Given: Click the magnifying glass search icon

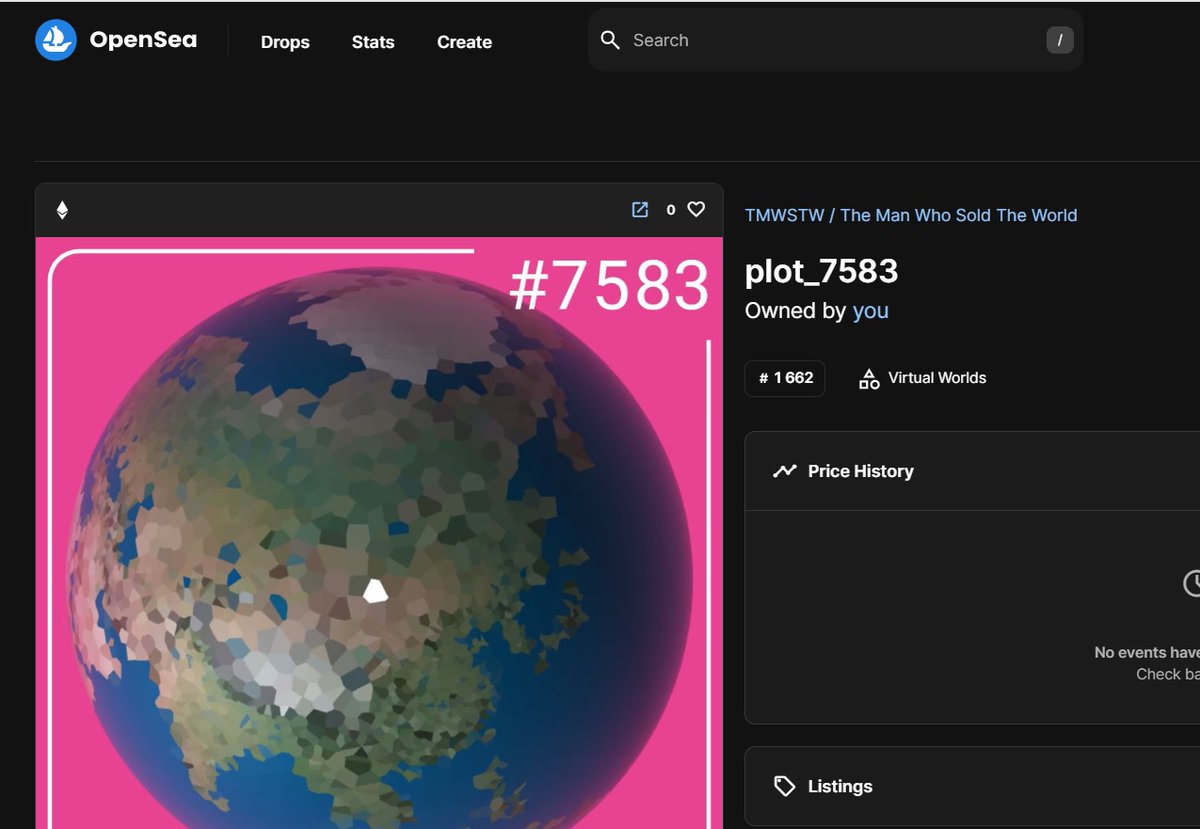Looking at the screenshot, I should 610,40.
